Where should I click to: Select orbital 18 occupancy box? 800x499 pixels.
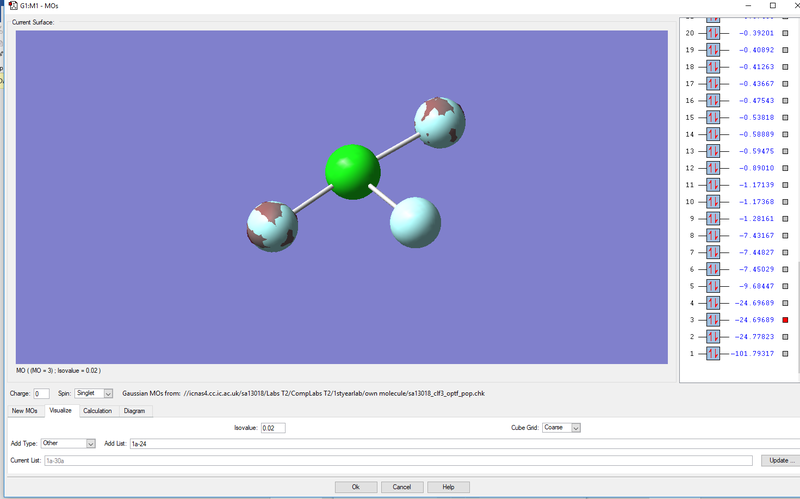coord(713,67)
